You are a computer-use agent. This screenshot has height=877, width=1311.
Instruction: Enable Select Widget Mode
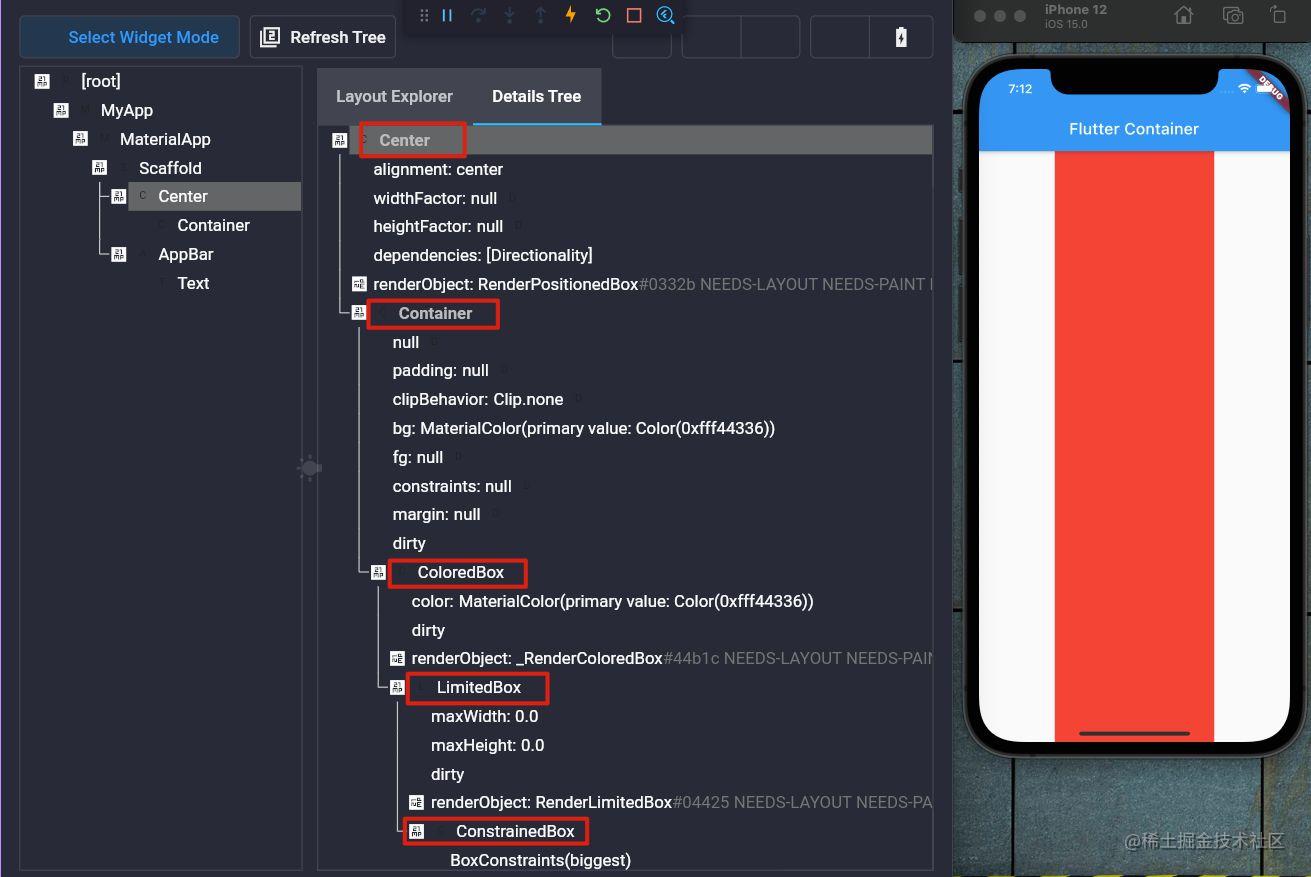pos(129,37)
